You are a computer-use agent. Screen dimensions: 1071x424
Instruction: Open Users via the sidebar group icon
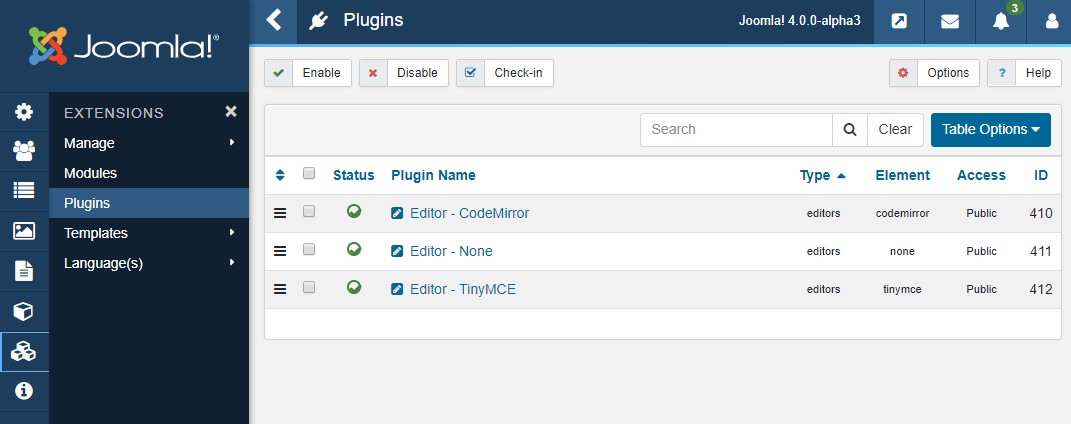[x=24, y=151]
